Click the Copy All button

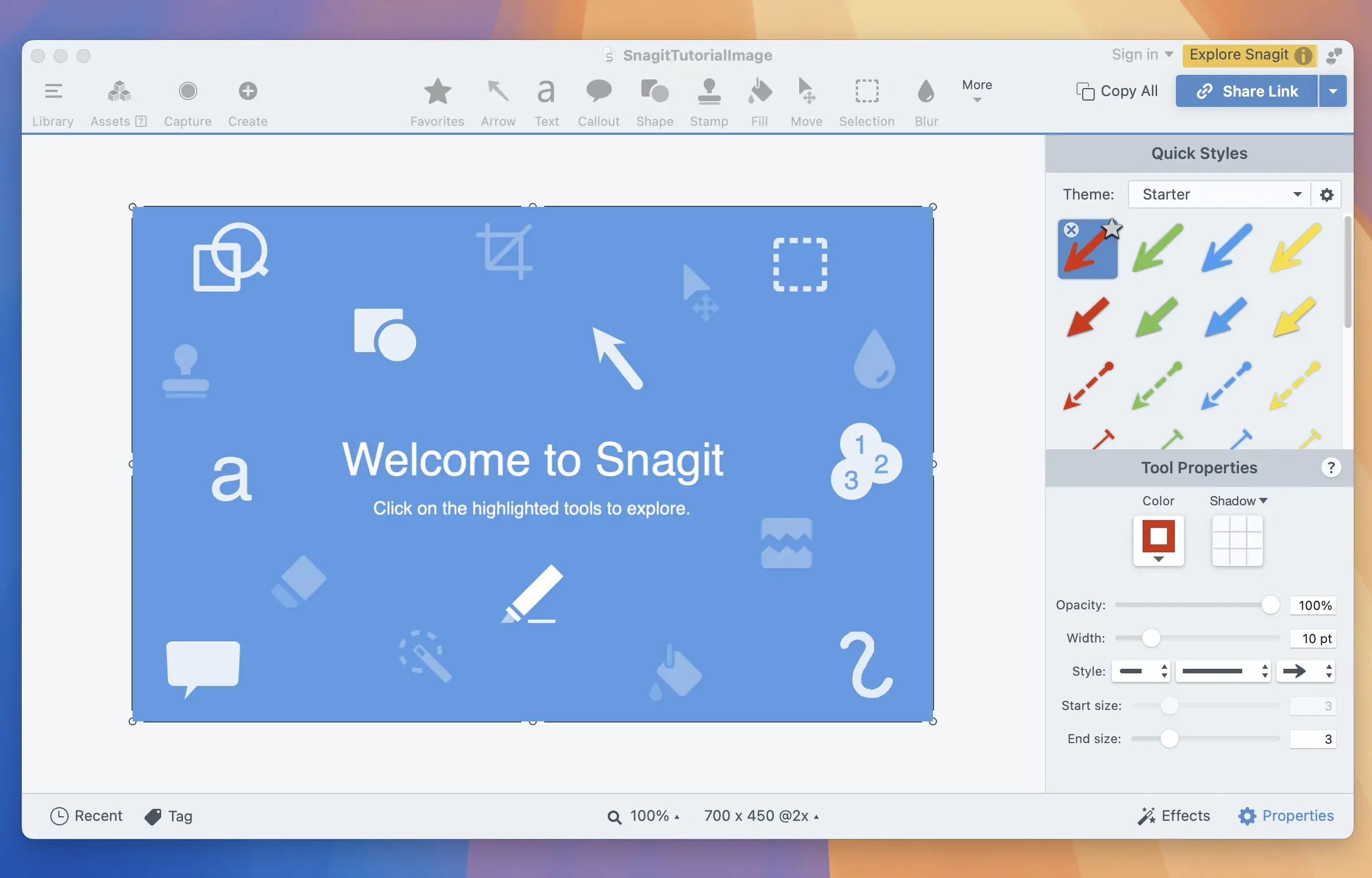[1116, 91]
